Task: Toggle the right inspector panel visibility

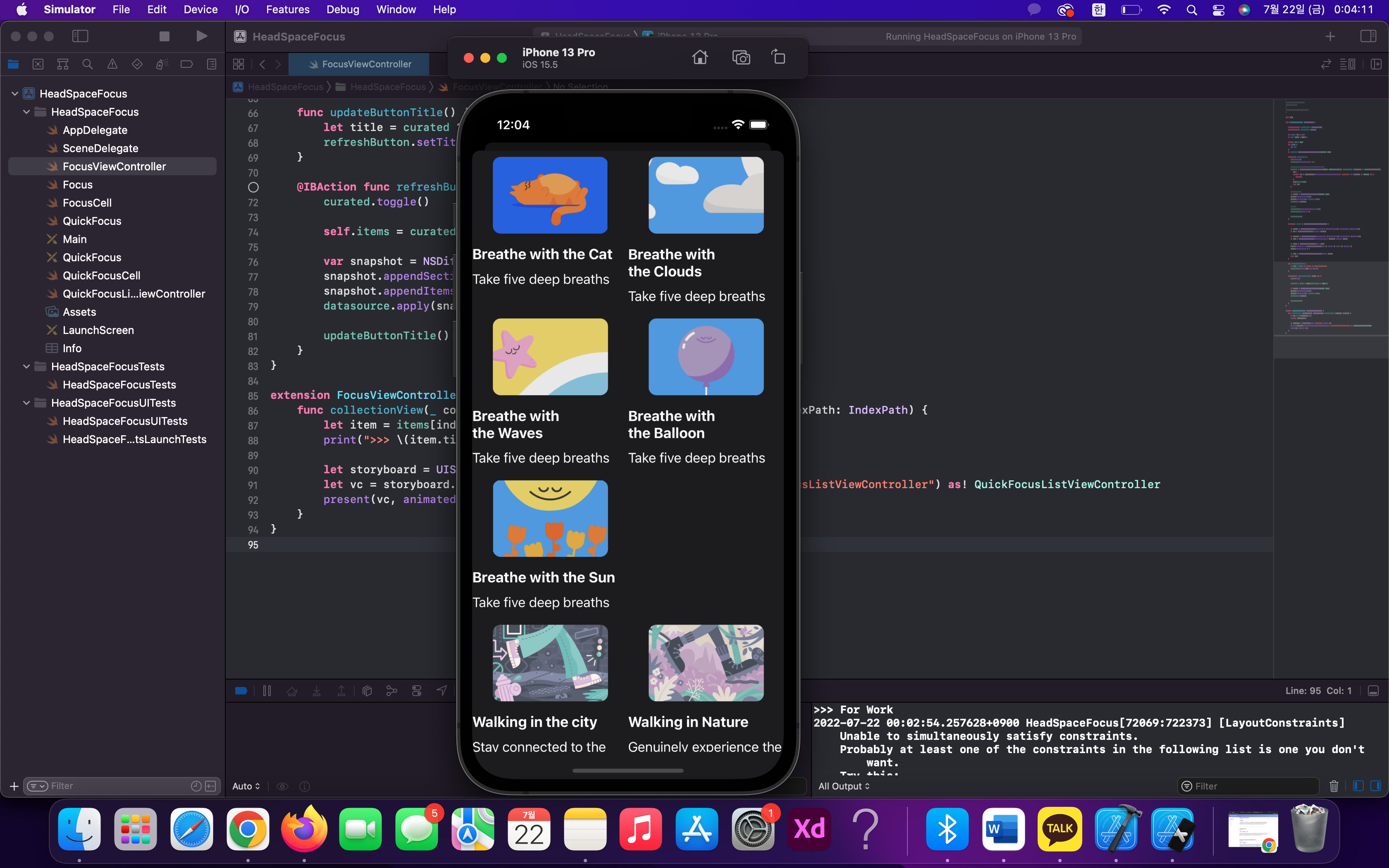Action: pos(1368,36)
